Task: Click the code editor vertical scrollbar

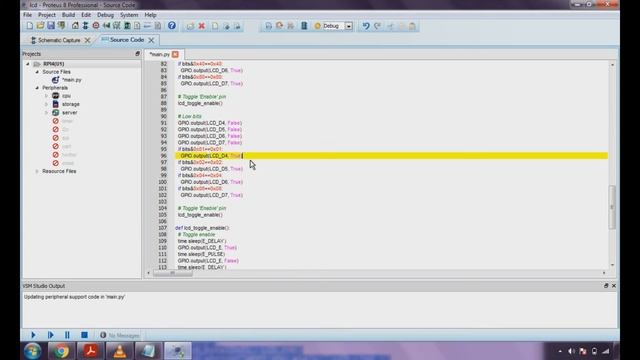Action: tap(612, 207)
